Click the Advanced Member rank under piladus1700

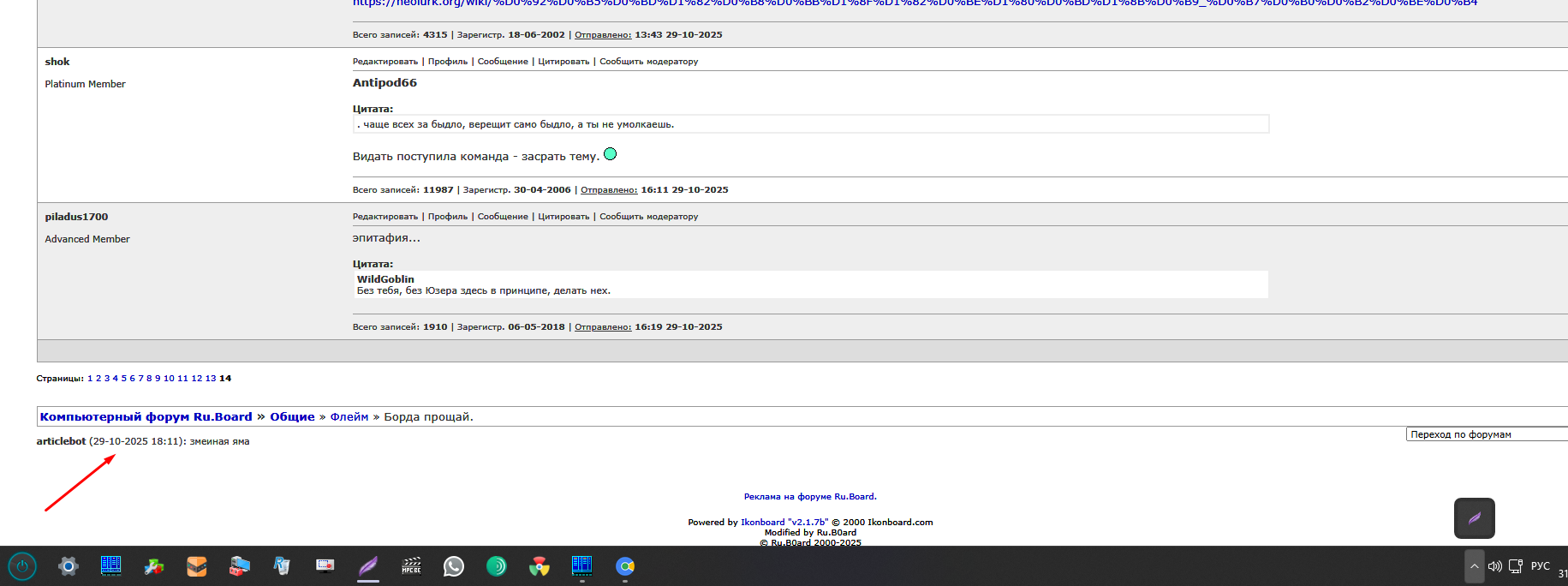point(87,239)
